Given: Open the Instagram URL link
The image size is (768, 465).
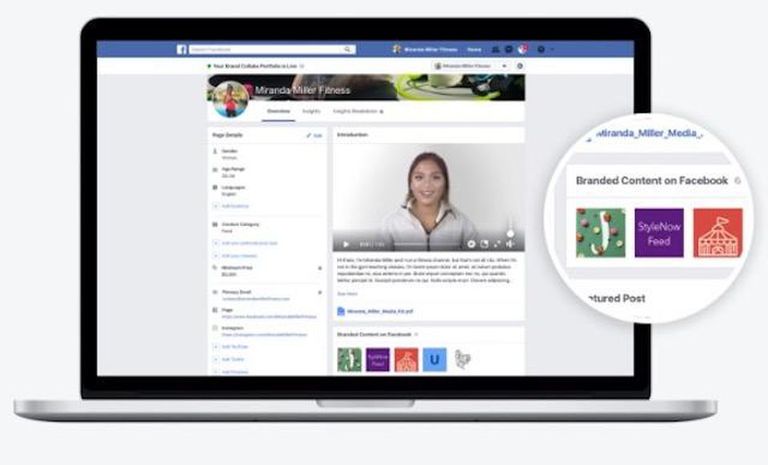Looking at the screenshot, I should pos(264,335).
